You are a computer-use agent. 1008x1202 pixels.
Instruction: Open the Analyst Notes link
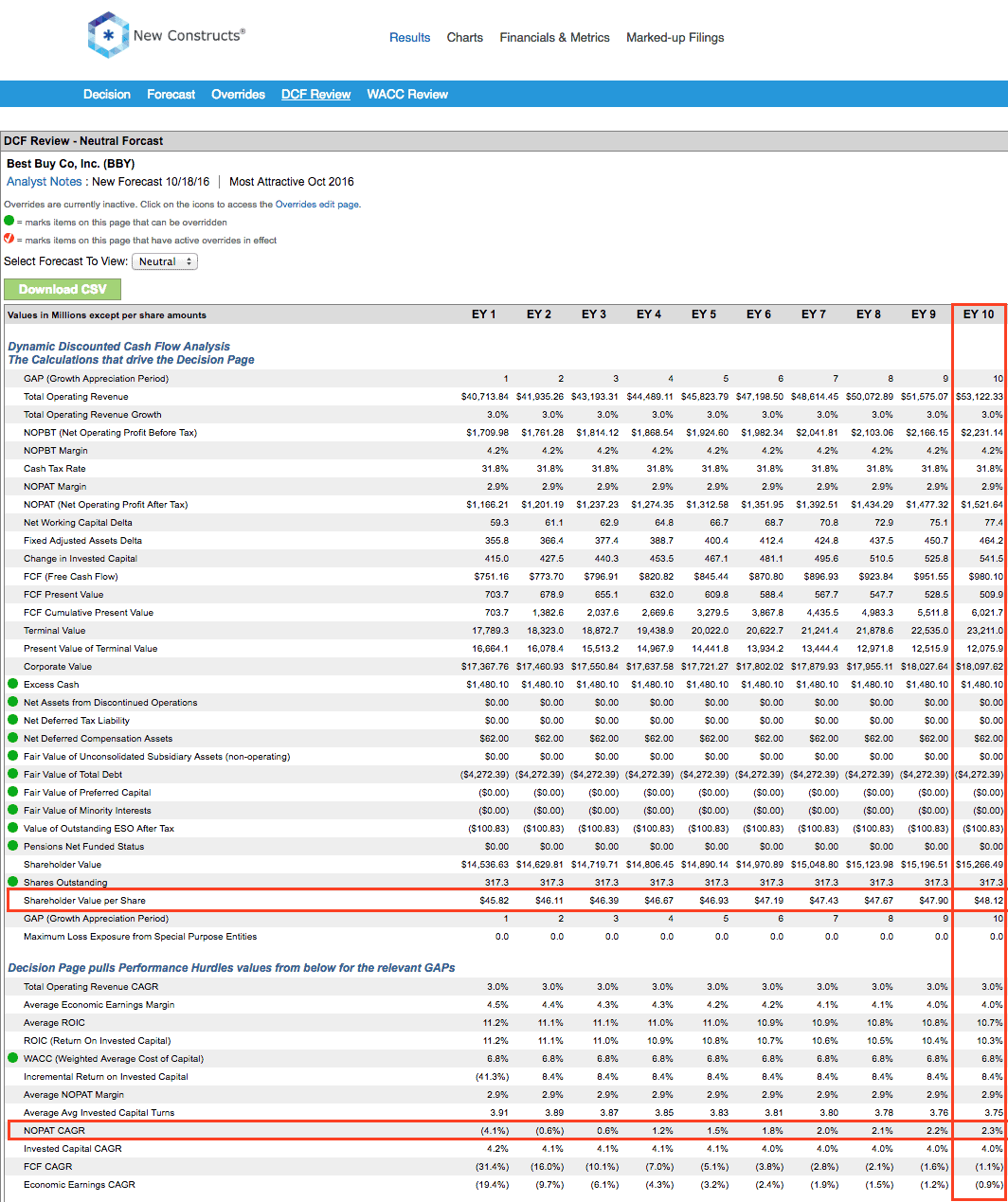(x=45, y=182)
